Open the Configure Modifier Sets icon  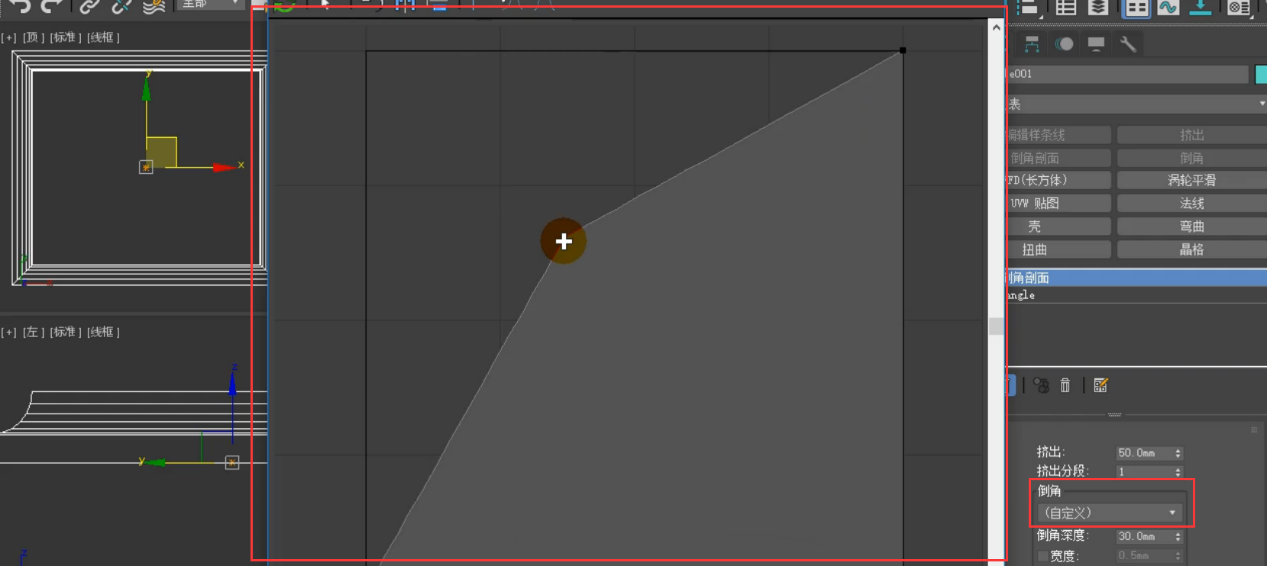[1100, 385]
